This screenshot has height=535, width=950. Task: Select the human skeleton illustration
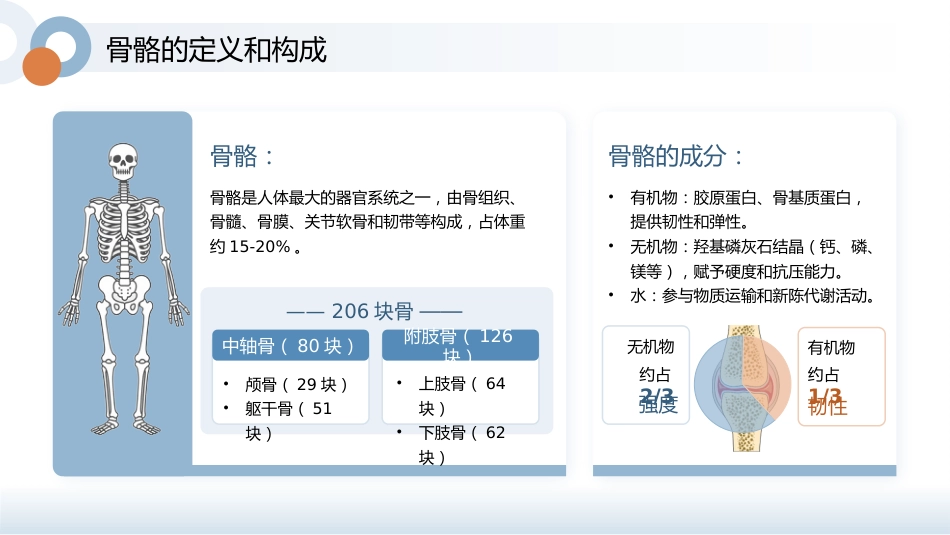[x=124, y=289]
